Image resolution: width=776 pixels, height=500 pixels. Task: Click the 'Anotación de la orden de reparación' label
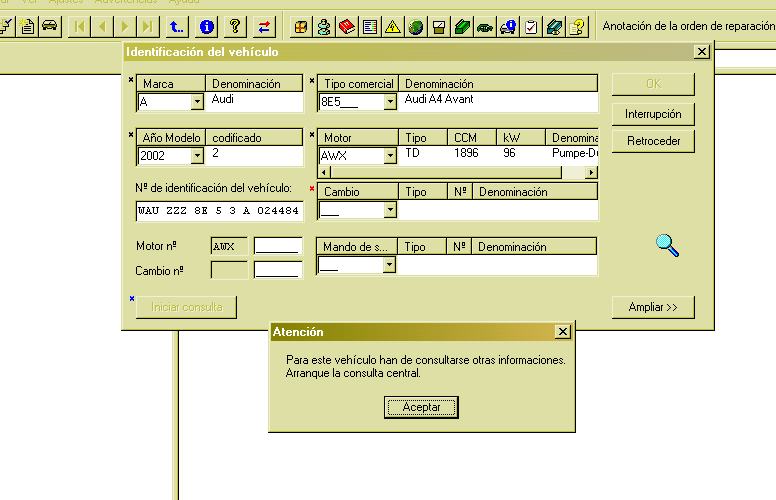click(689, 26)
